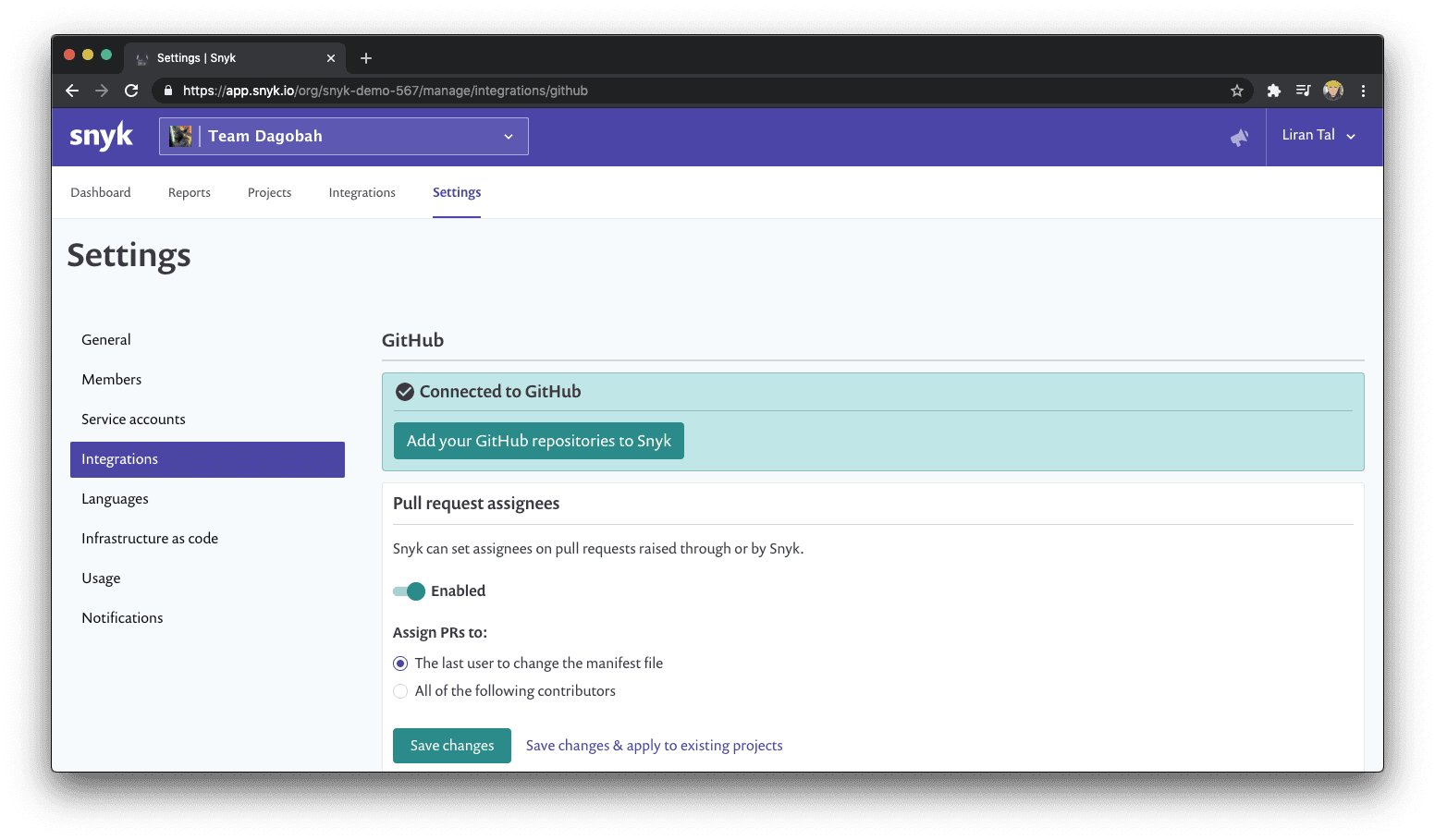Open a new browser tab with plus
This screenshot has width=1435, height=840.
pos(366,58)
